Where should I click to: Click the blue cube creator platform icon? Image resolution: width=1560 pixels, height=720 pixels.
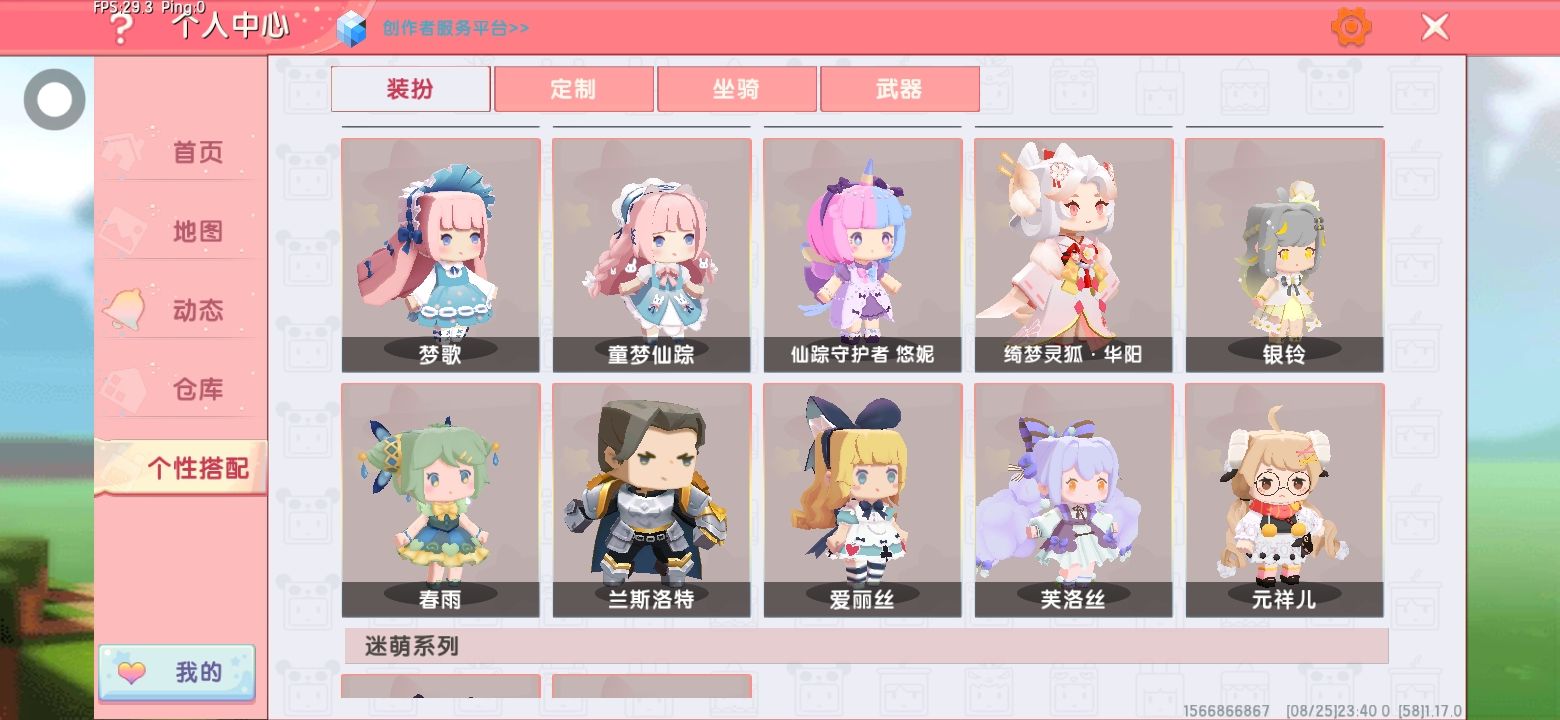(352, 28)
